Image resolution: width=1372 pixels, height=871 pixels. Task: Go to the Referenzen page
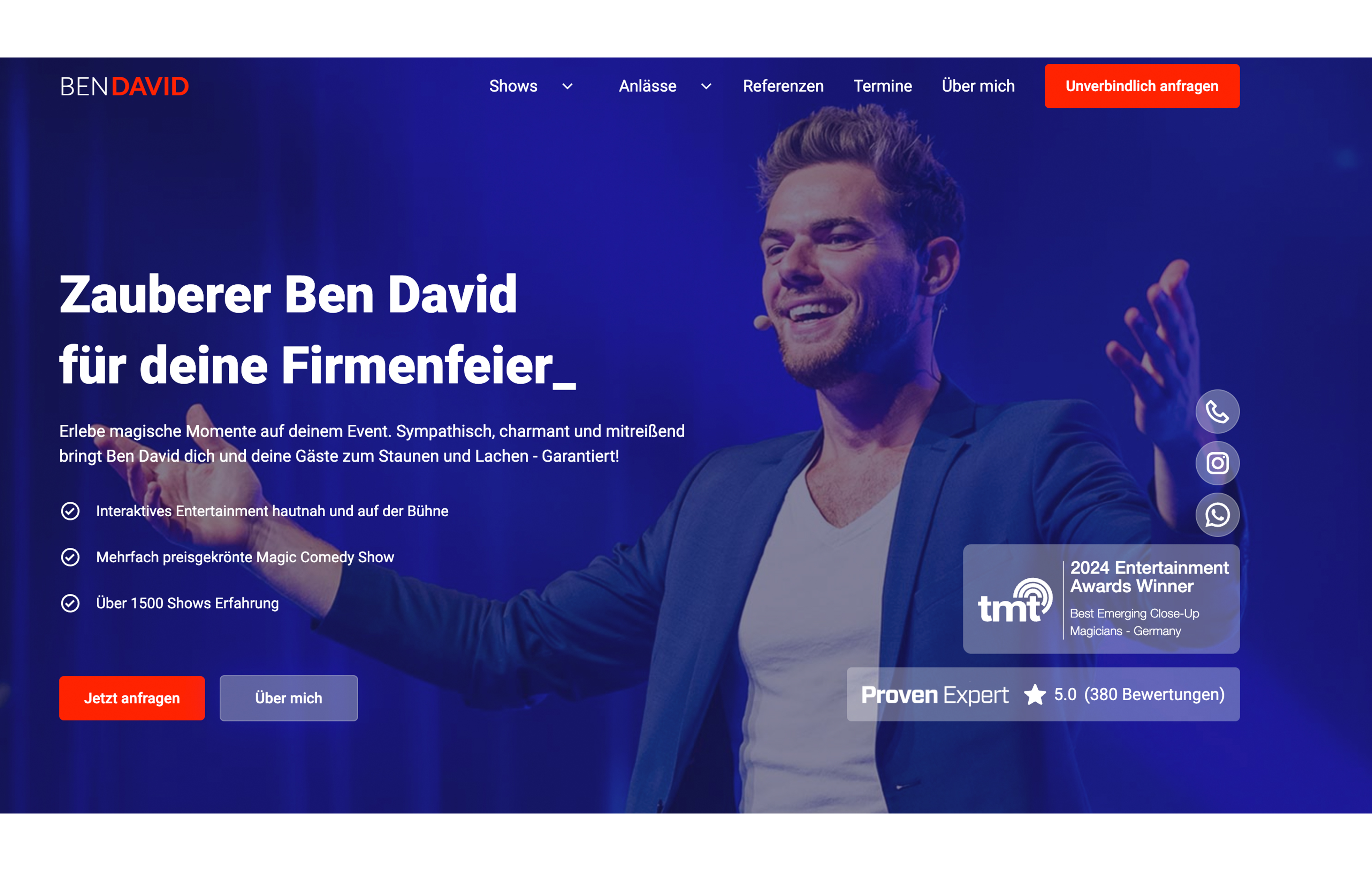click(x=783, y=86)
